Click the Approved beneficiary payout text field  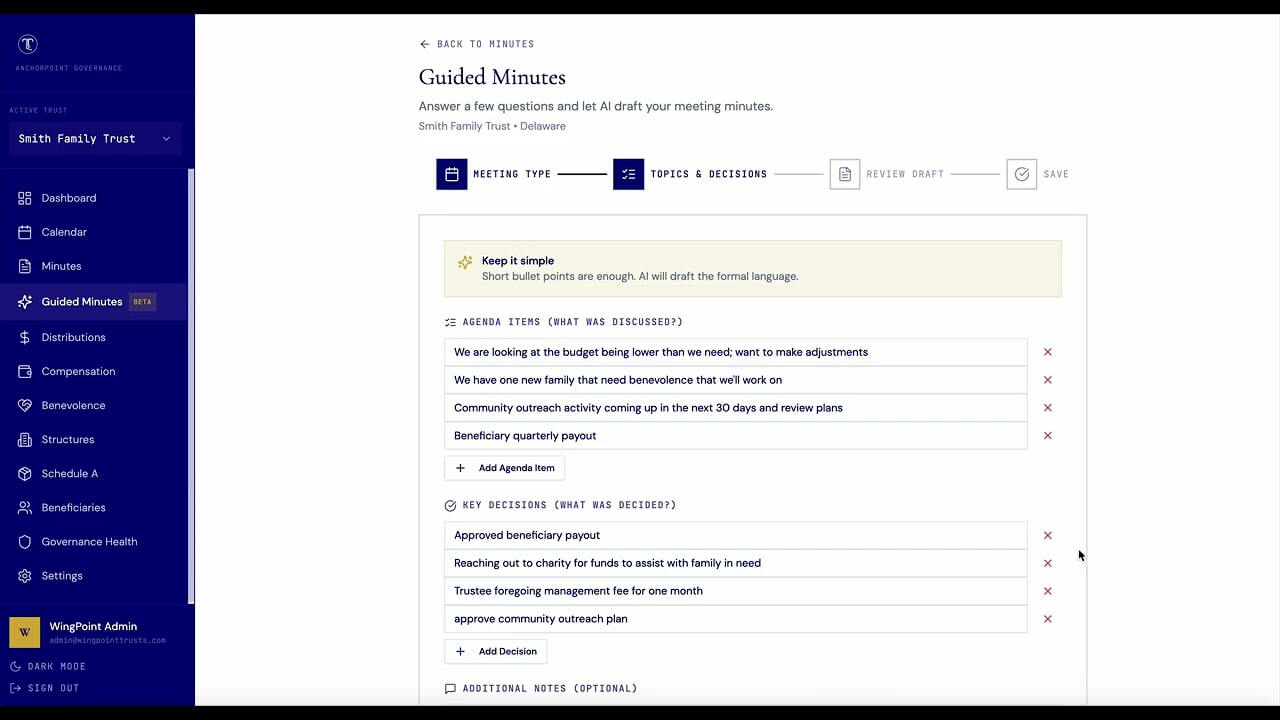click(735, 535)
